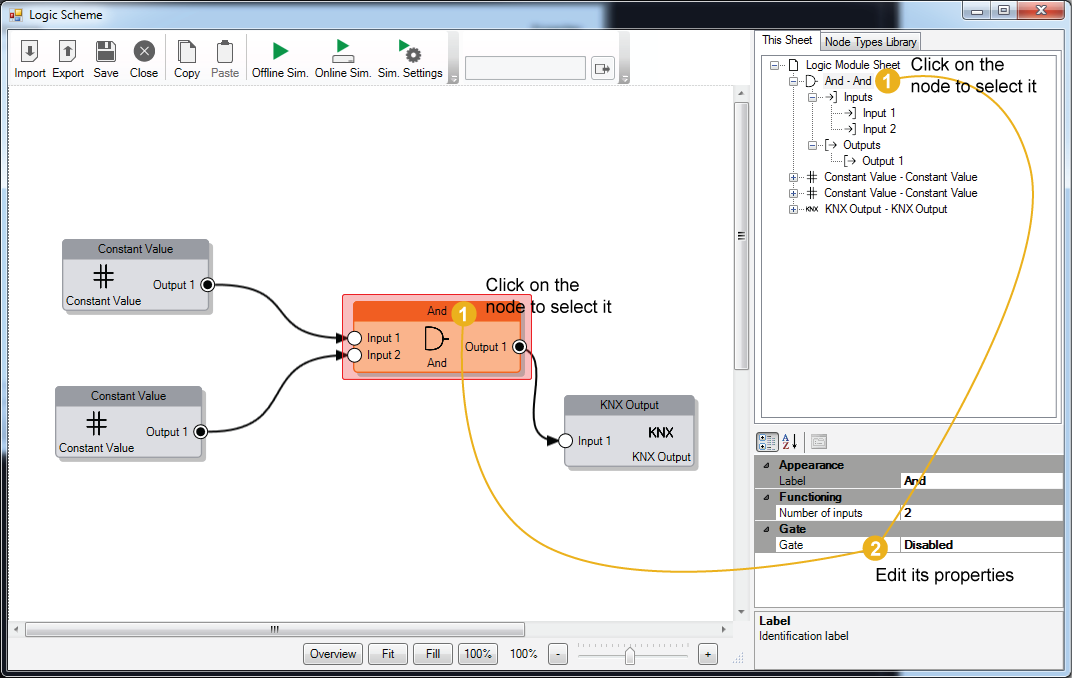1072x678 pixels.
Task: Click the KNX logo in the KNX Output node
Action: pos(660,433)
